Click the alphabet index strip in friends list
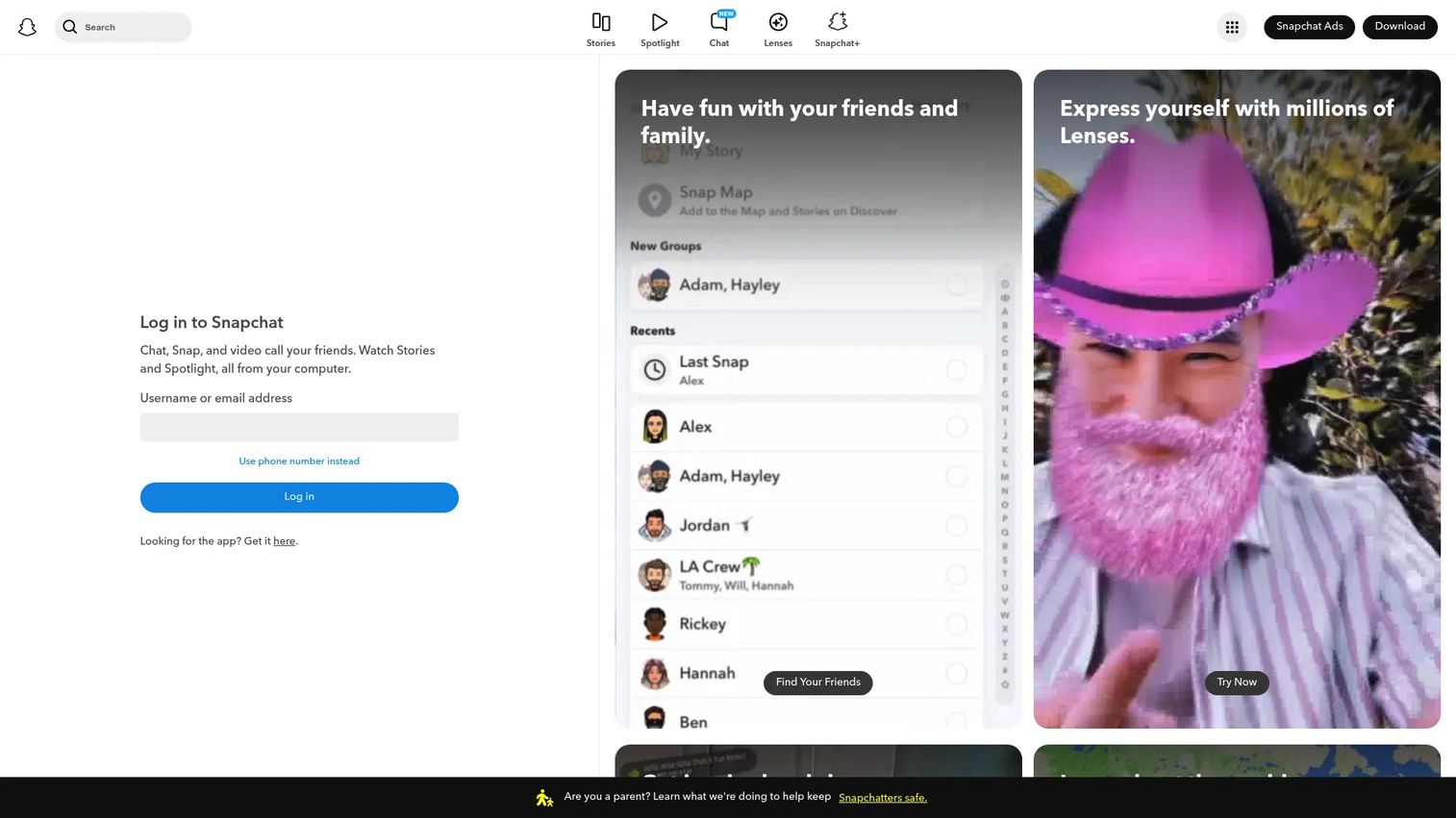 coord(1005,485)
